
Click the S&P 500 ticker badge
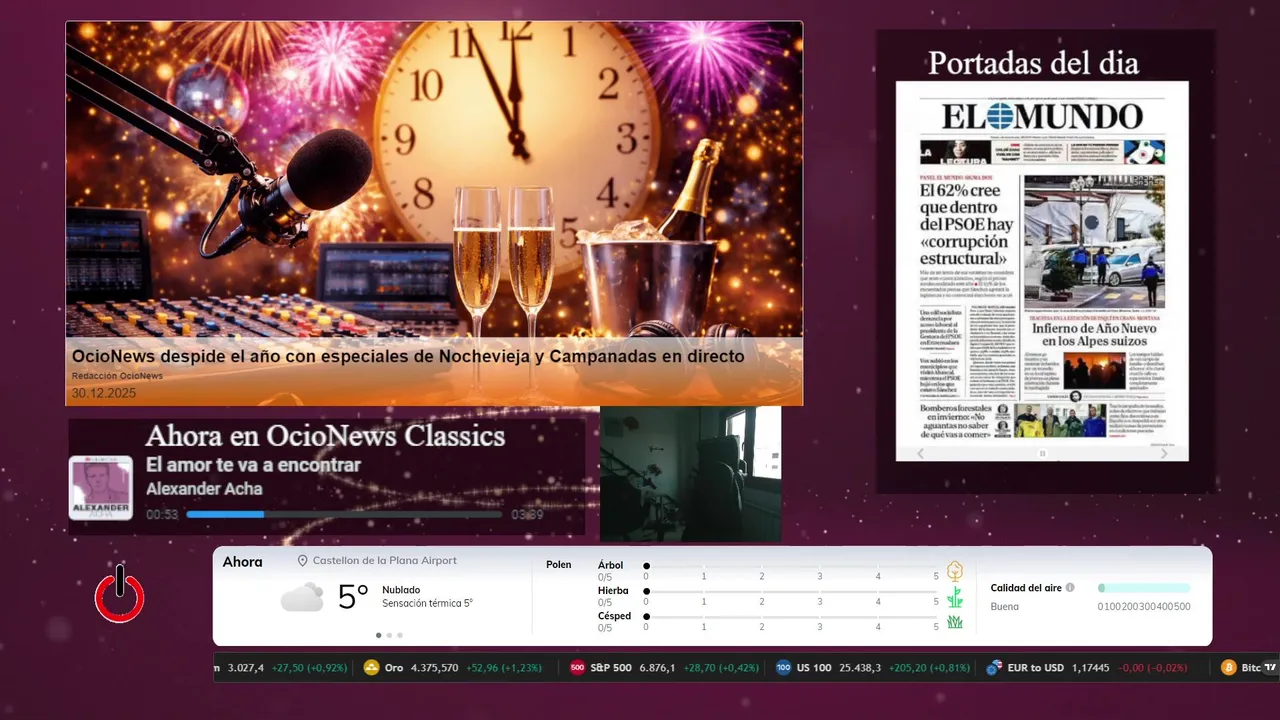[577, 668]
